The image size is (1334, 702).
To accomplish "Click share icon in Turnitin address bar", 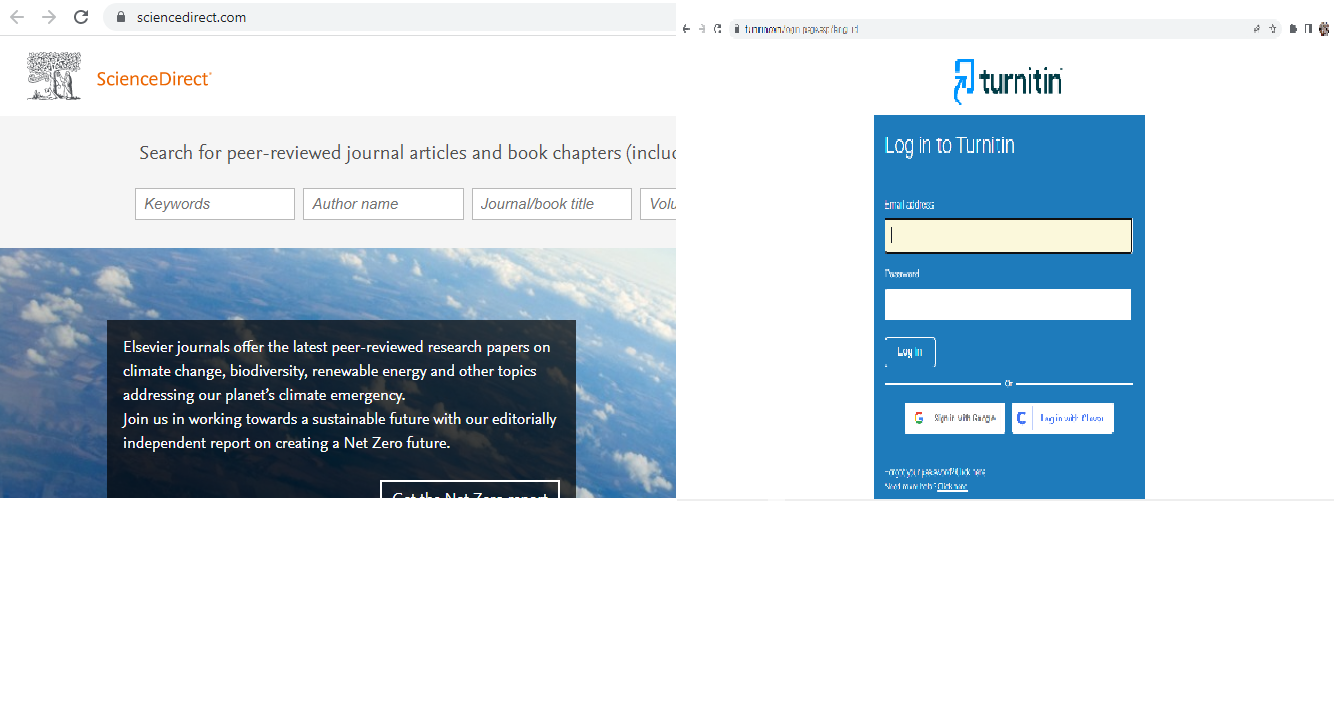I will pos(1257,29).
